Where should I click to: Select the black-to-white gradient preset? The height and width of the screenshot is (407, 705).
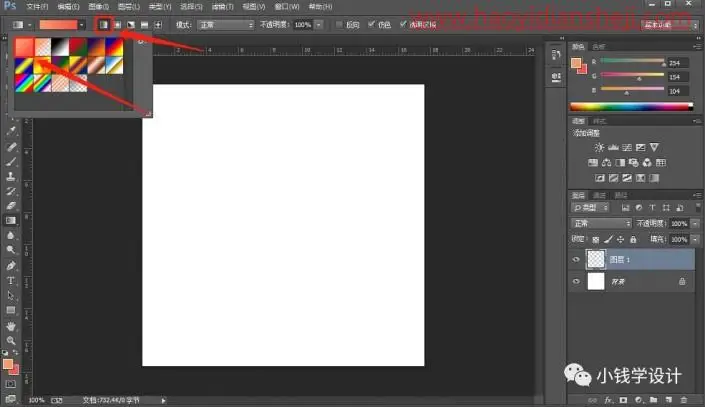60,47
